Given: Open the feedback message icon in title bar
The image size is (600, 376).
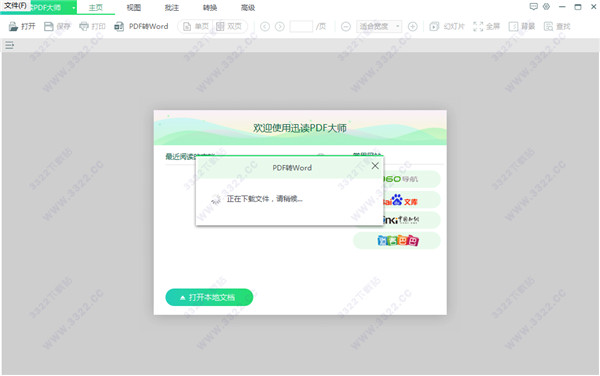Looking at the screenshot, I should pyautogui.click(x=533, y=7).
